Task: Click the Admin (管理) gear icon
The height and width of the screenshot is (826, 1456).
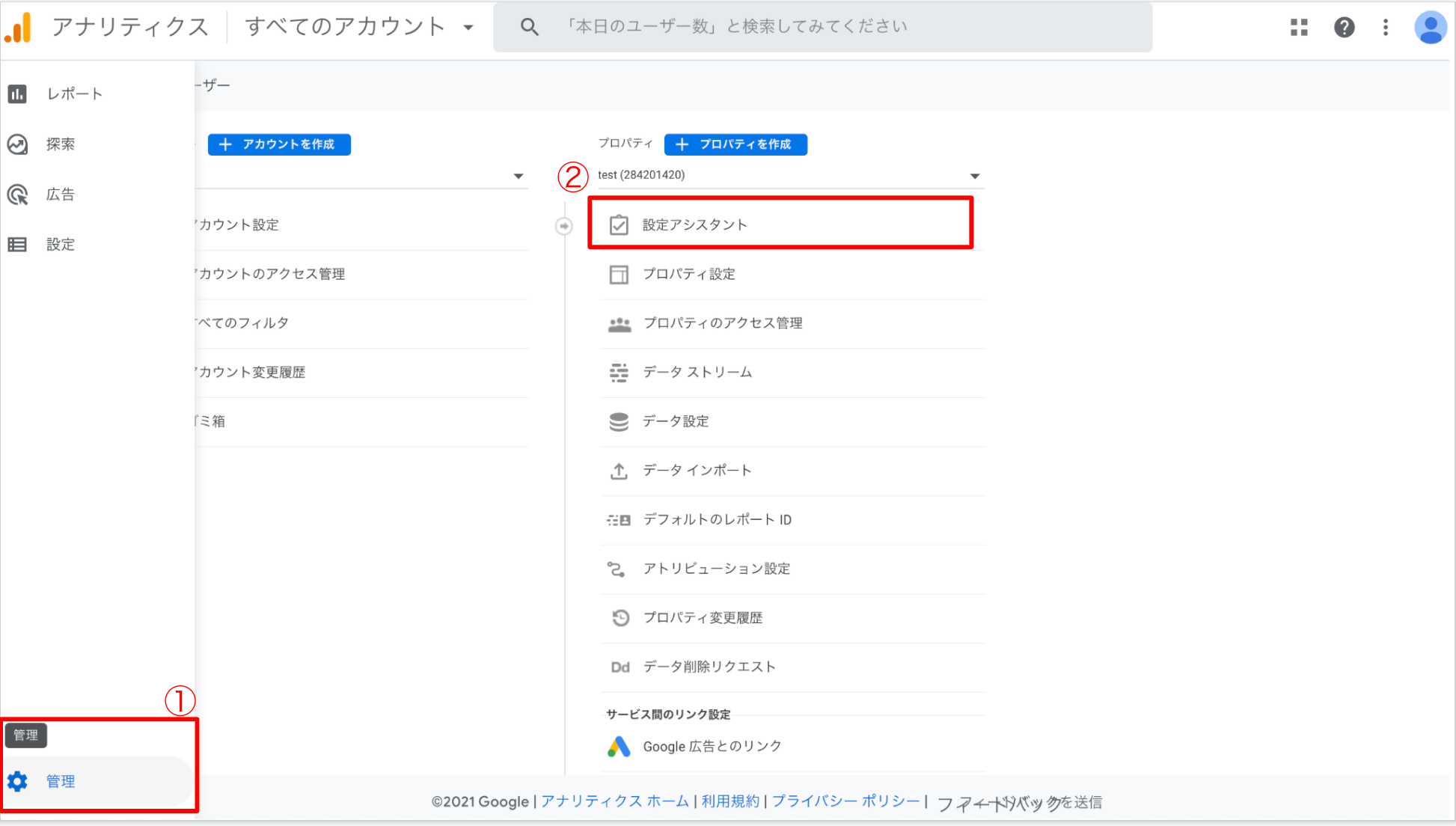Action: click(17, 781)
